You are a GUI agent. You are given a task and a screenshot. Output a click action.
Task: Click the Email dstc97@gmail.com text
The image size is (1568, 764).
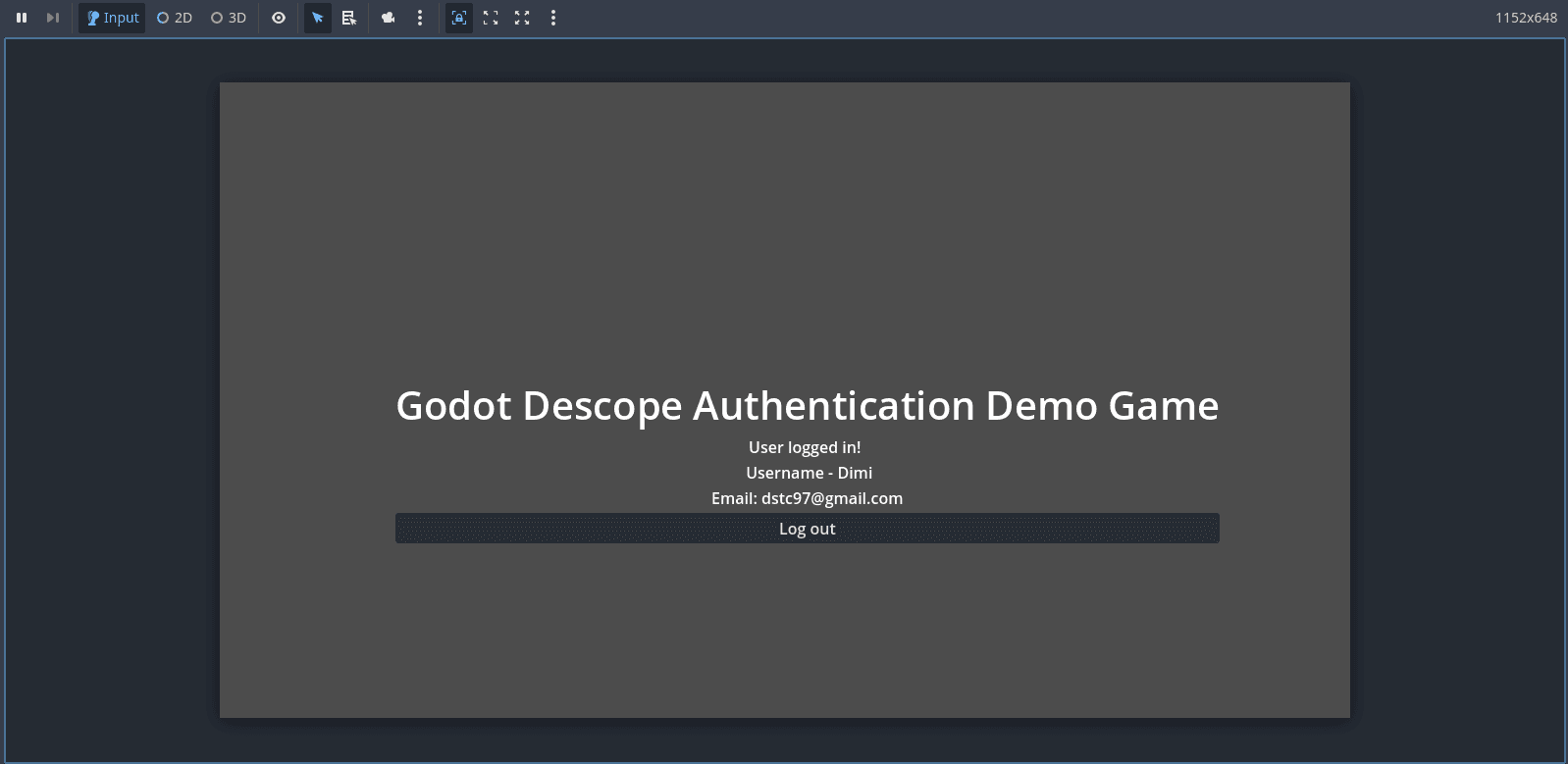click(x=807, y=498)
